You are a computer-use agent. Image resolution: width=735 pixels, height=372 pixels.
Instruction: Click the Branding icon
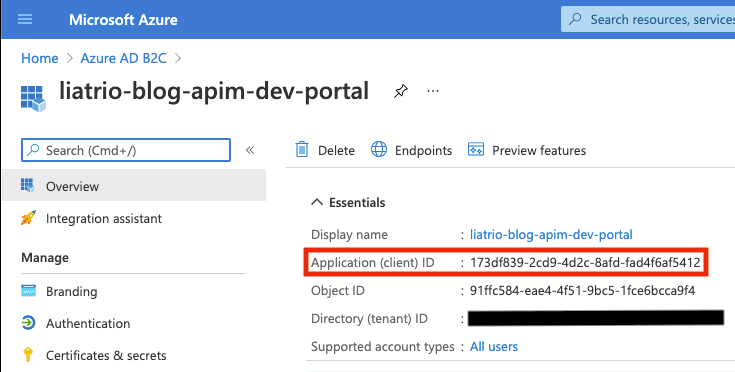click(28, 291)
